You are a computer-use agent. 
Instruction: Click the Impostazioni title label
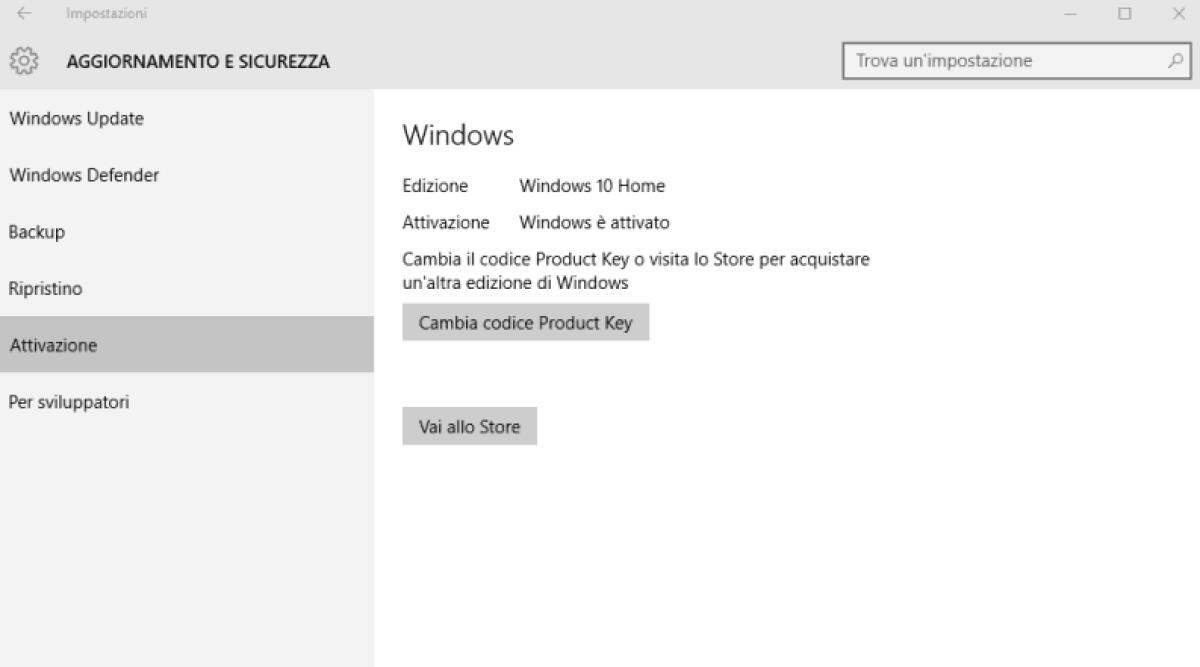(x=106, y=13)
